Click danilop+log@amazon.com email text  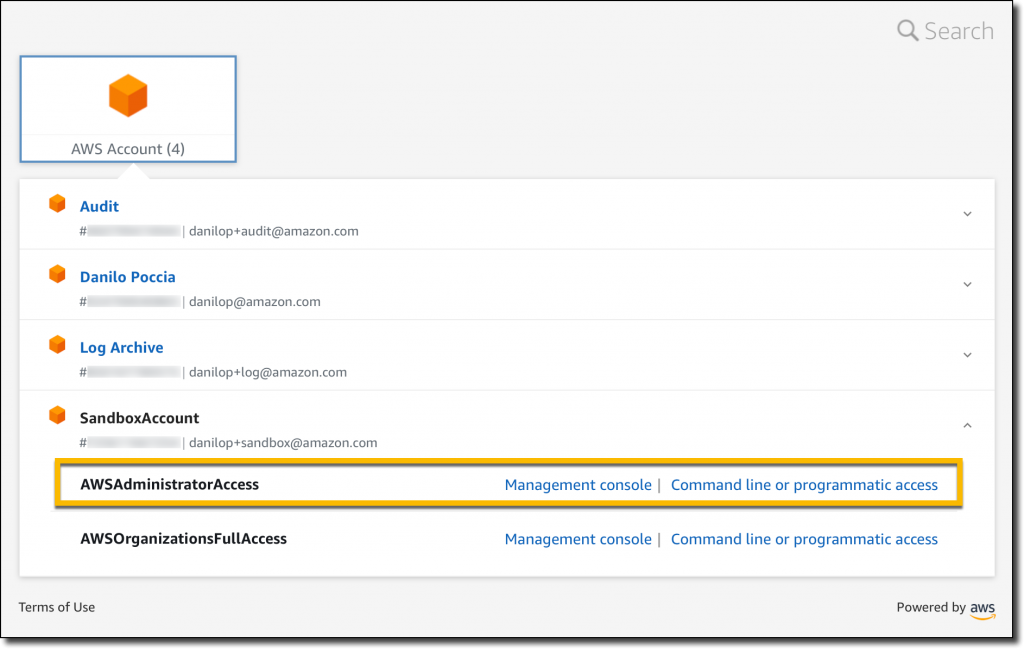coord(268,372)
